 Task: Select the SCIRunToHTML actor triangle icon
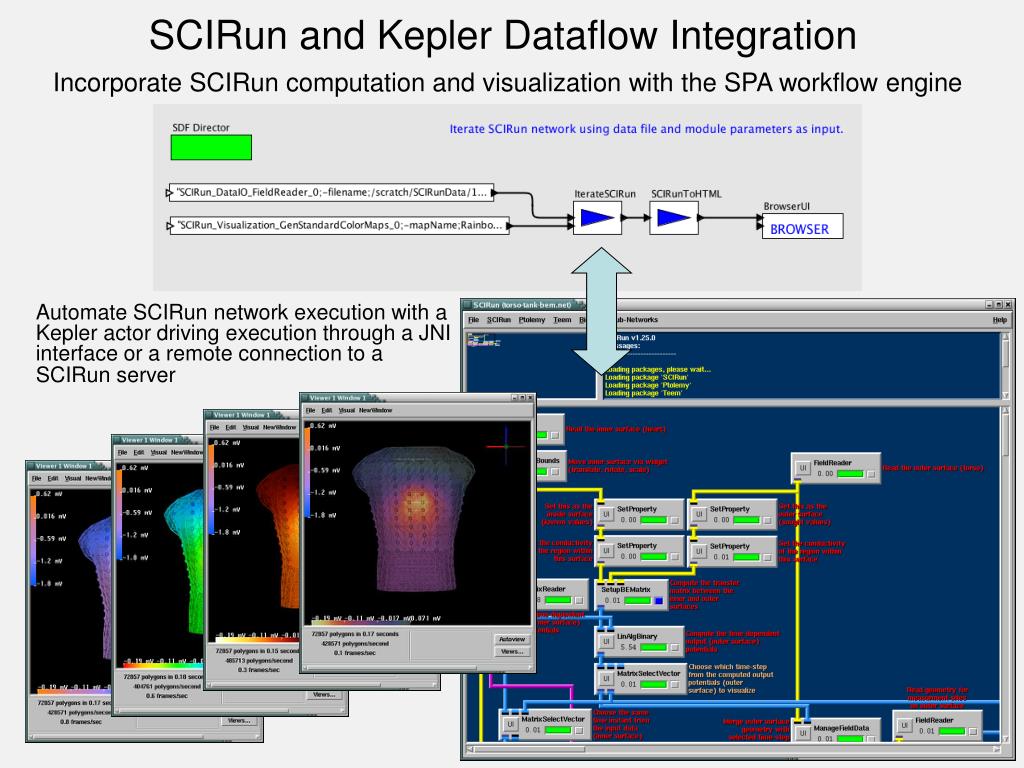click(674, 218)
